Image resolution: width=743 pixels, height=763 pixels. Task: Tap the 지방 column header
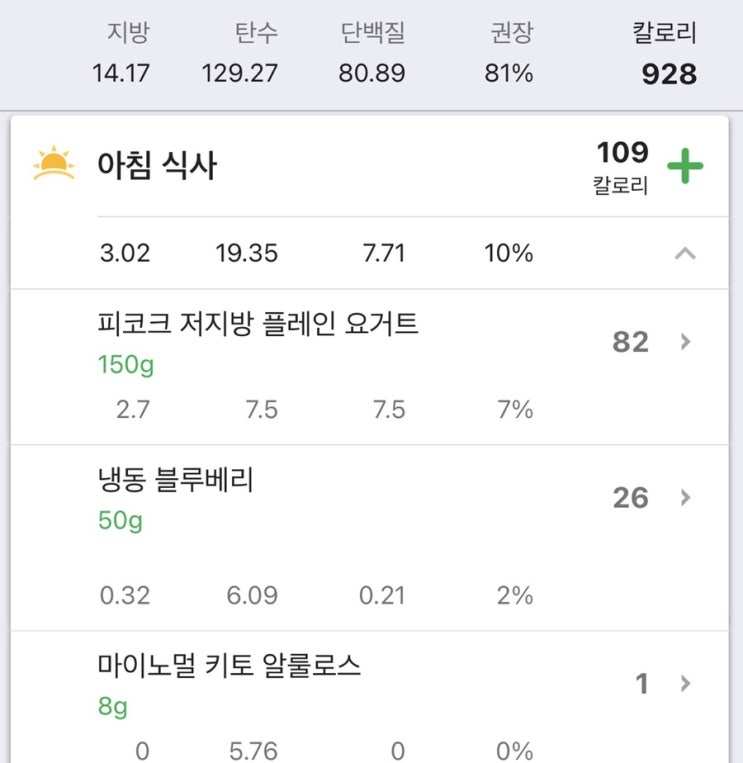(128, 33)
